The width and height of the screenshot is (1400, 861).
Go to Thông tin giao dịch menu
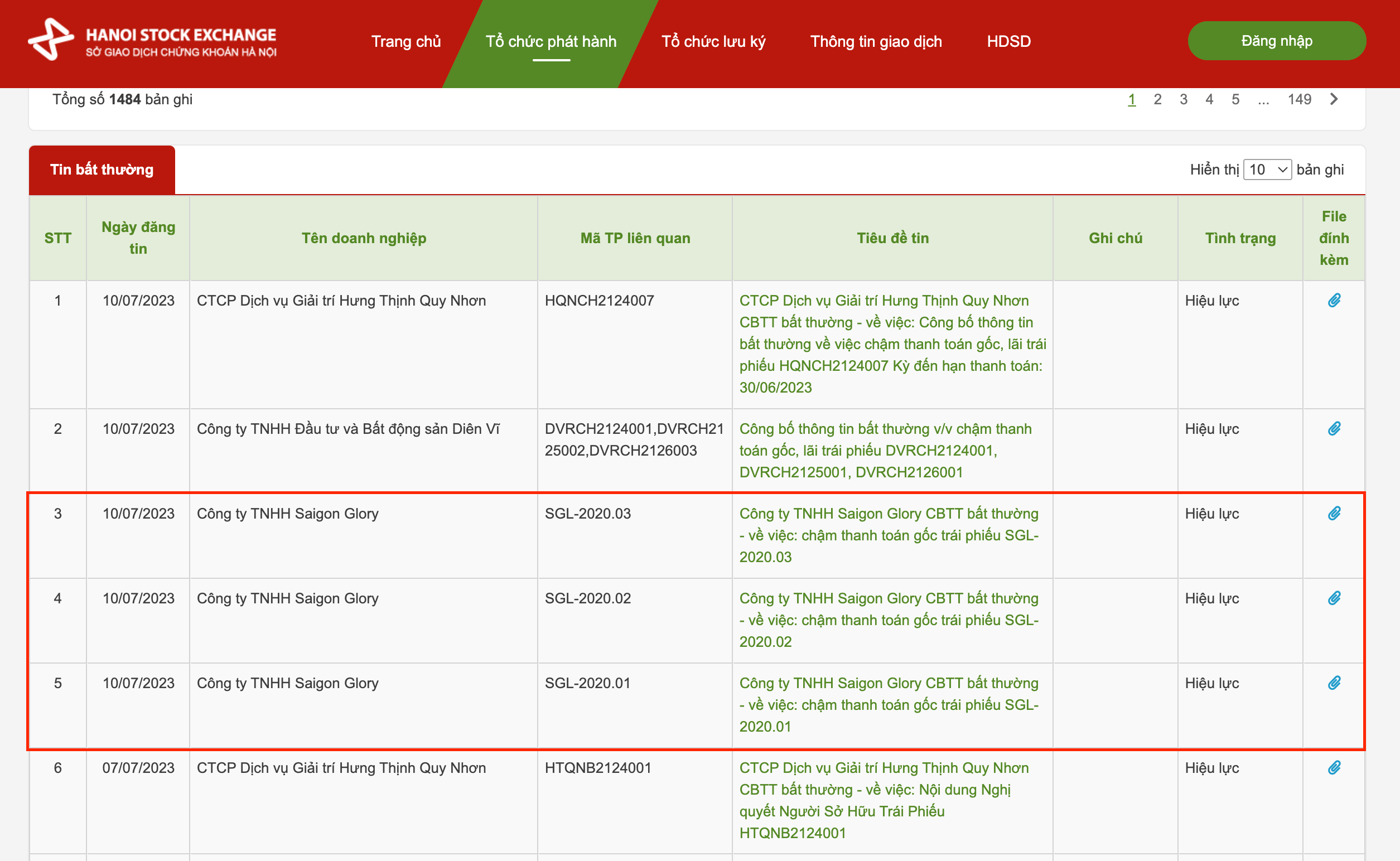click(x=876, y=42)
